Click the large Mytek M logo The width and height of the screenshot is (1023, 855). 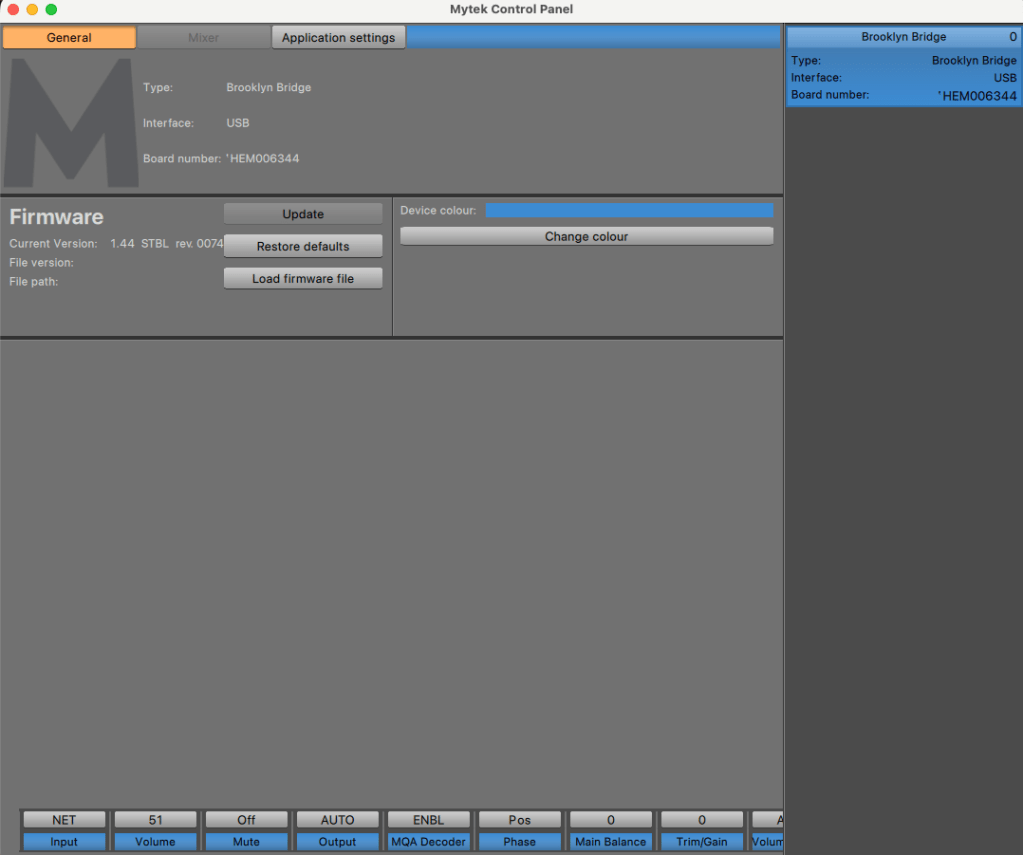coord(70,122)
